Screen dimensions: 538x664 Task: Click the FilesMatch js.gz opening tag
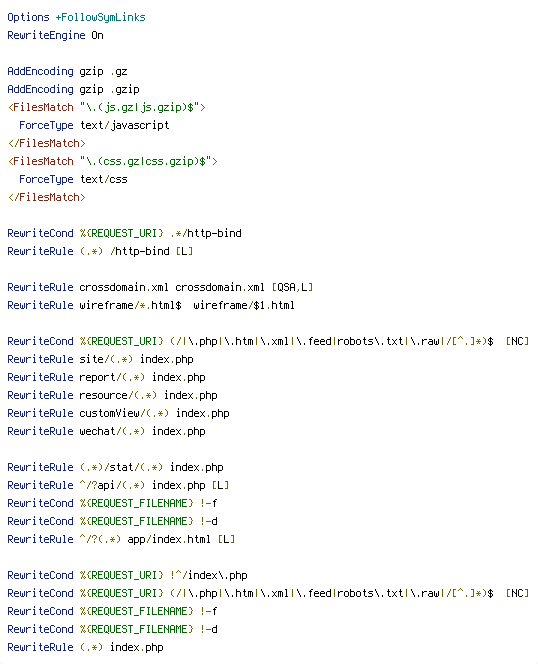[107, 107]
